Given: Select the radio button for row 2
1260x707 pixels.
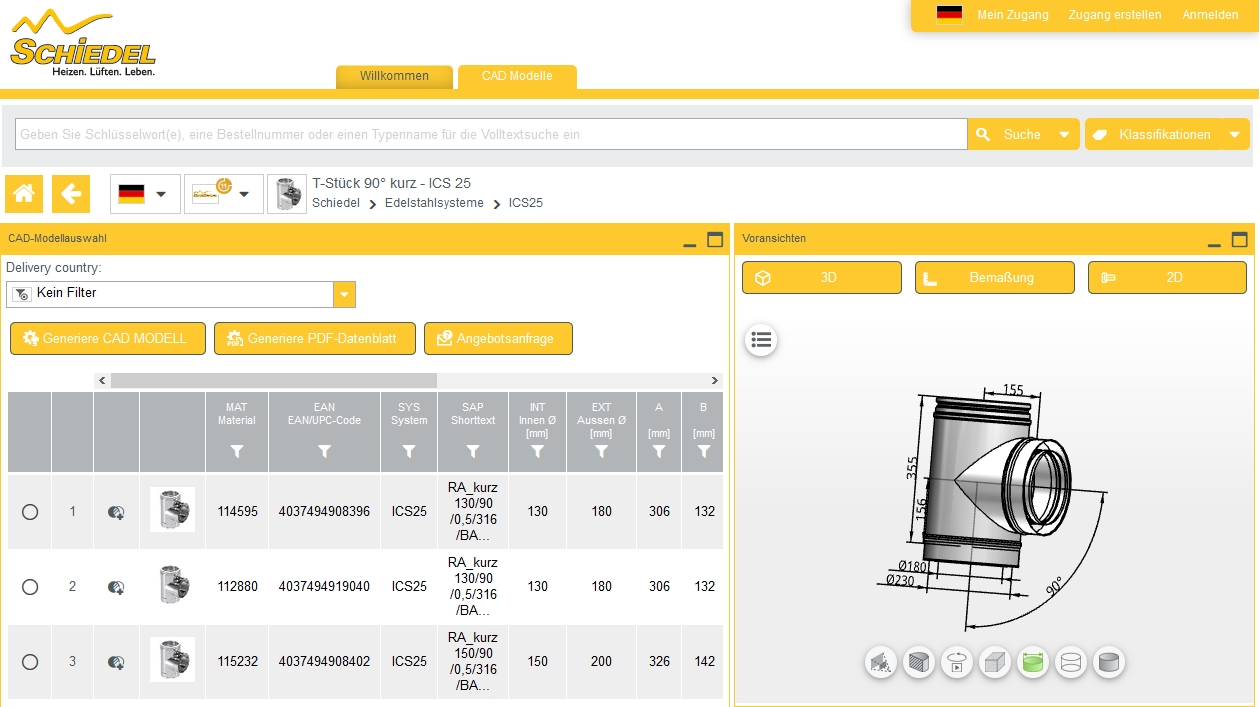Looking at the screenshot, I should coord(30,587).
